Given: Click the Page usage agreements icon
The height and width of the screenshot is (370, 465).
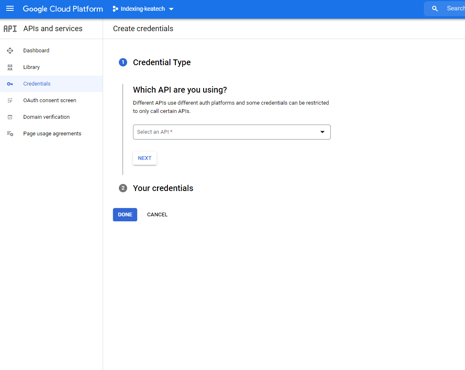Looking at the screenshot, I should [x=10, y=134].
